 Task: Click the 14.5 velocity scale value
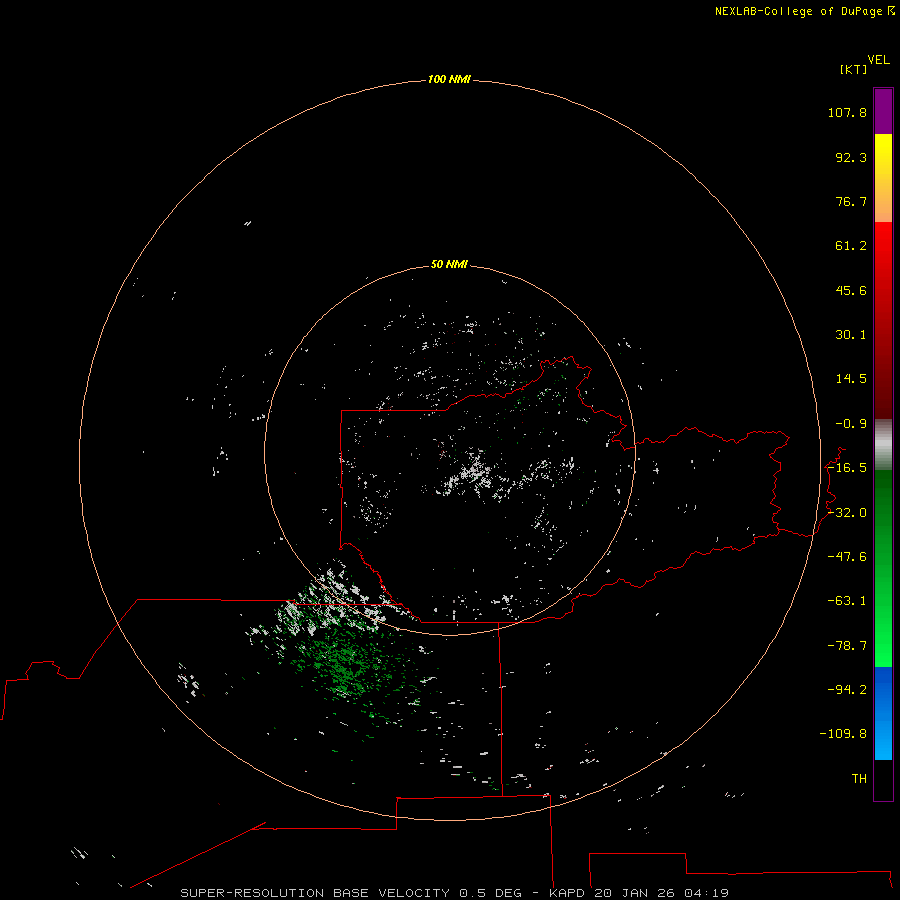(851, 379)
